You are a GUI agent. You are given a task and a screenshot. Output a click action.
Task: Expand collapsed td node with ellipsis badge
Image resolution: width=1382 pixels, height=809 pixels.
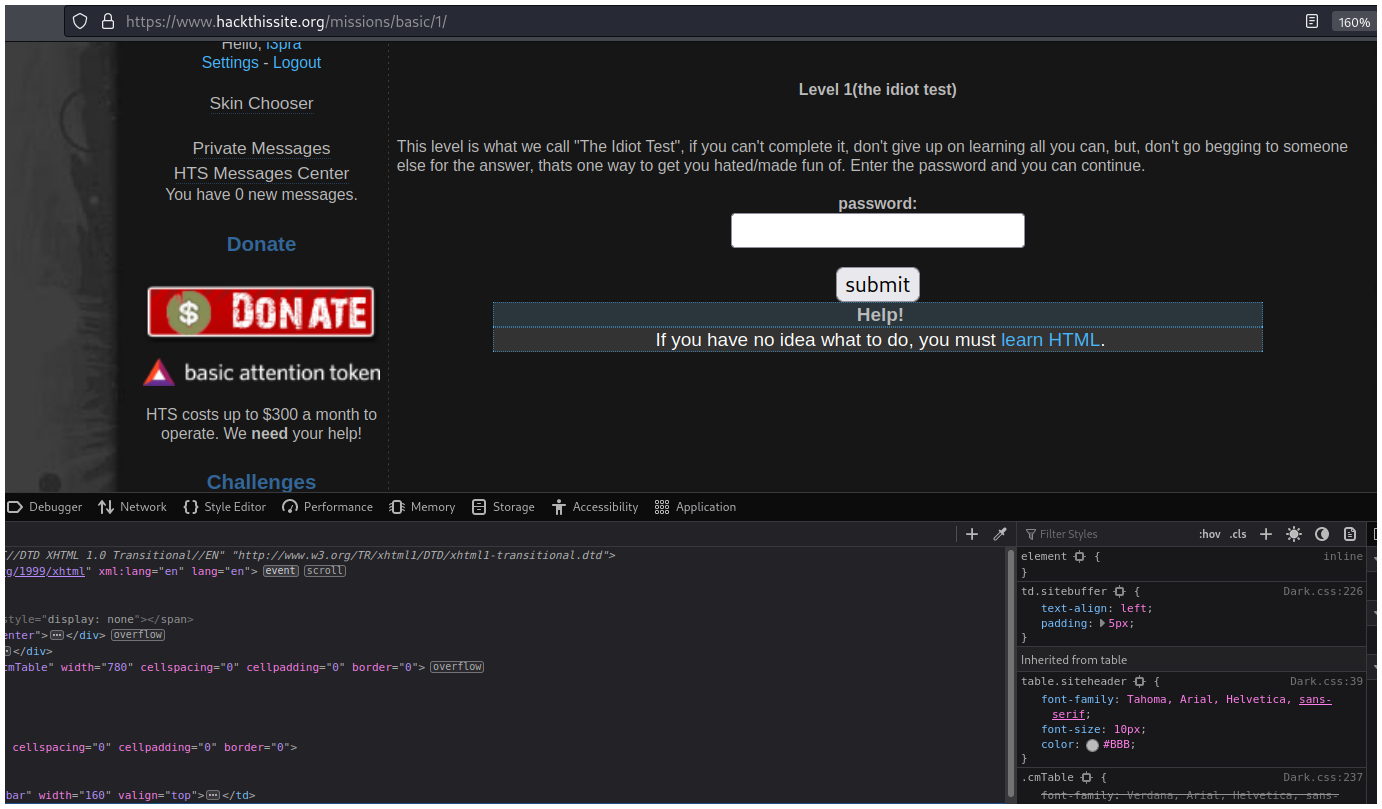pyautogui.click(x=212, y=796)
